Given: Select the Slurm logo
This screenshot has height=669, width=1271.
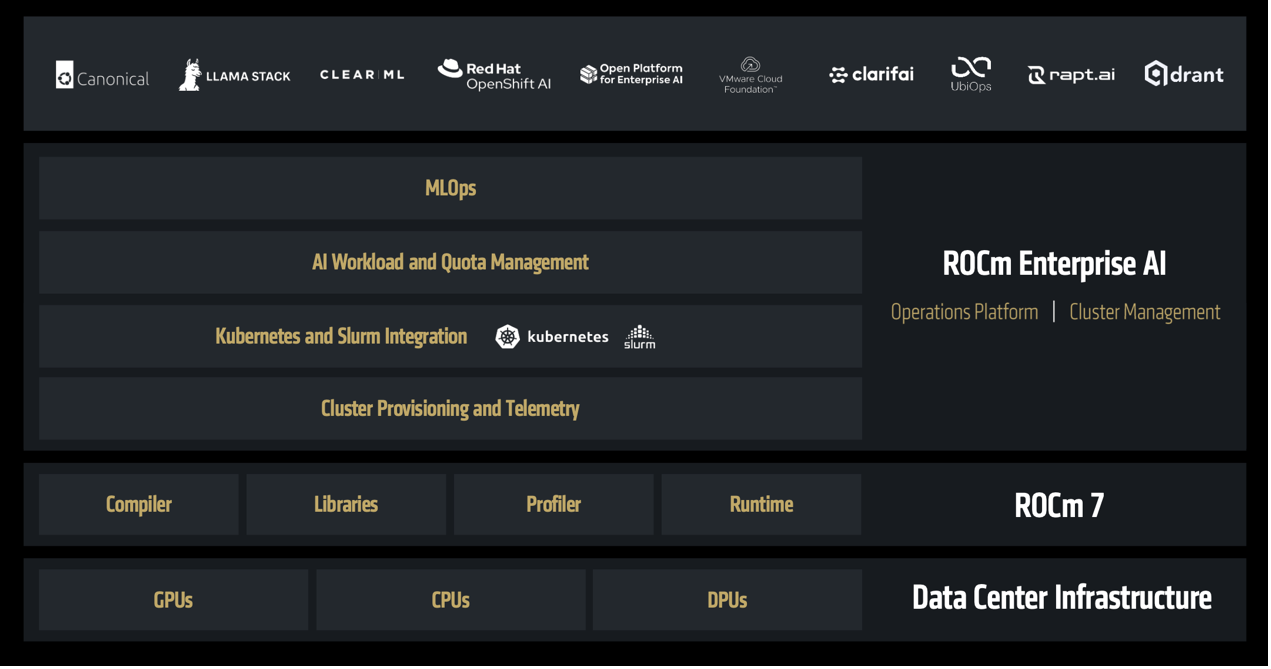Looking at the screenshot, I should (x=640, y=337).
